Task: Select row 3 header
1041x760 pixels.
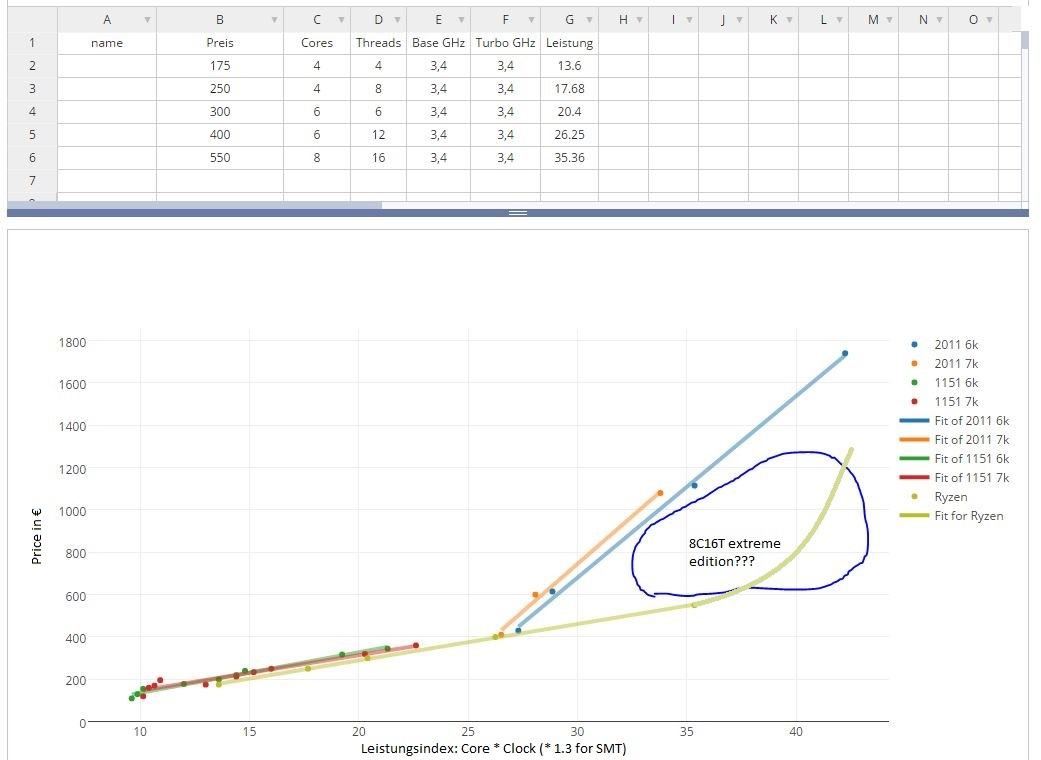Action: pos(32,89)
